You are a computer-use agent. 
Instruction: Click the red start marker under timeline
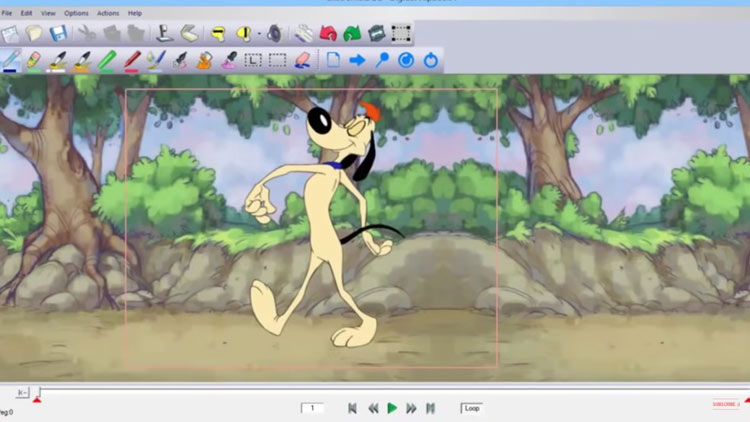click(x=37, y=400)
